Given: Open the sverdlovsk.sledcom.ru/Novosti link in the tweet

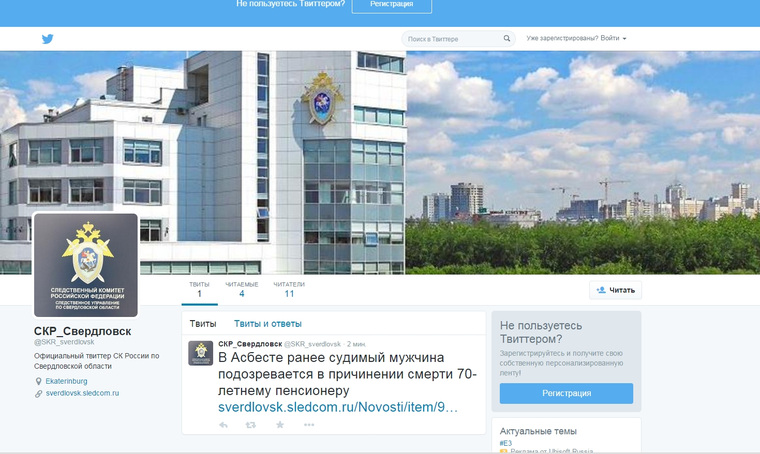Looking at the screenshot, I should click(x=338, y=407).
